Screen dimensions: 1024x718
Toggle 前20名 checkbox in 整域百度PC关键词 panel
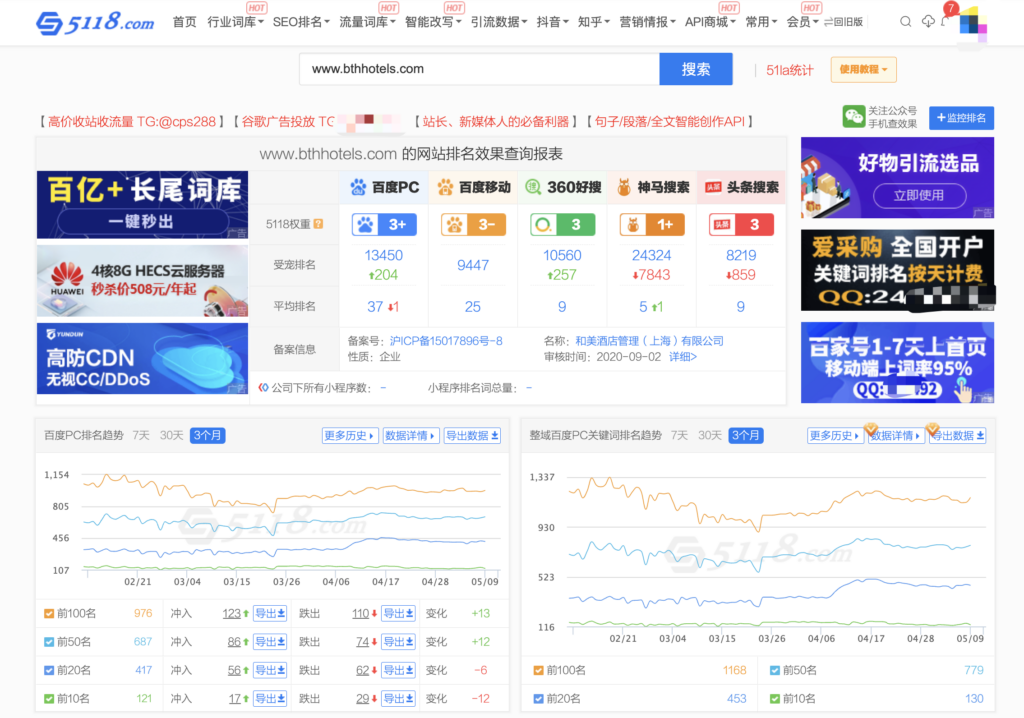click(538, 698)
